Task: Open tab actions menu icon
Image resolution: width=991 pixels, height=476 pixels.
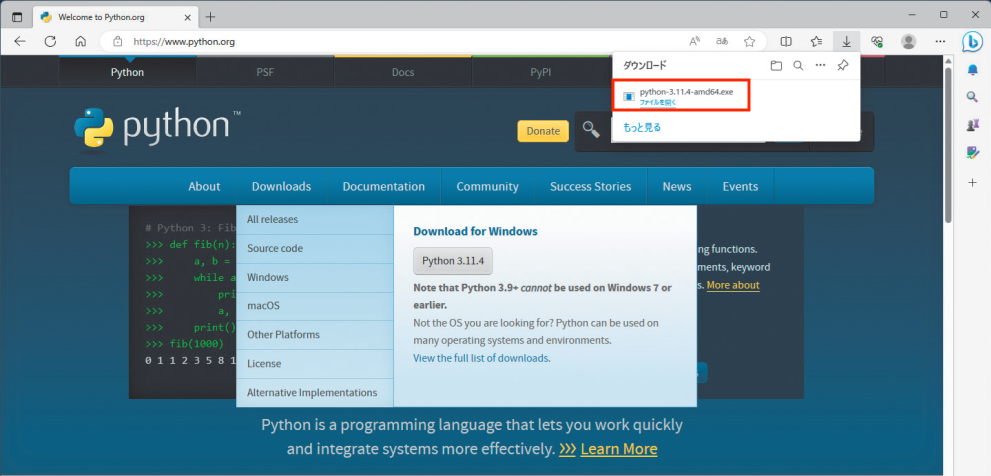Action: point(17,17)
